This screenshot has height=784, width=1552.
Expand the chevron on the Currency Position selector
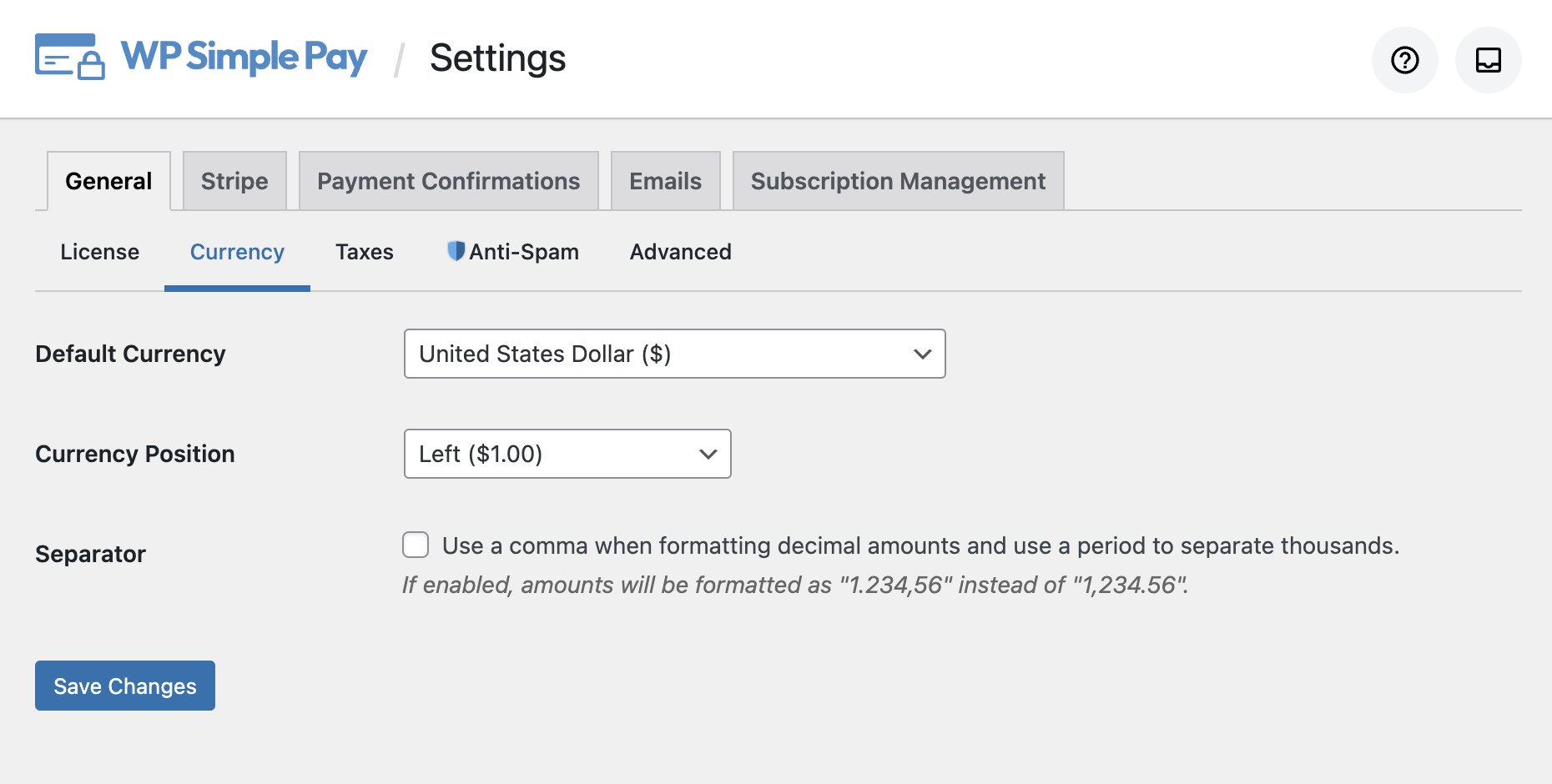[708, 454]
